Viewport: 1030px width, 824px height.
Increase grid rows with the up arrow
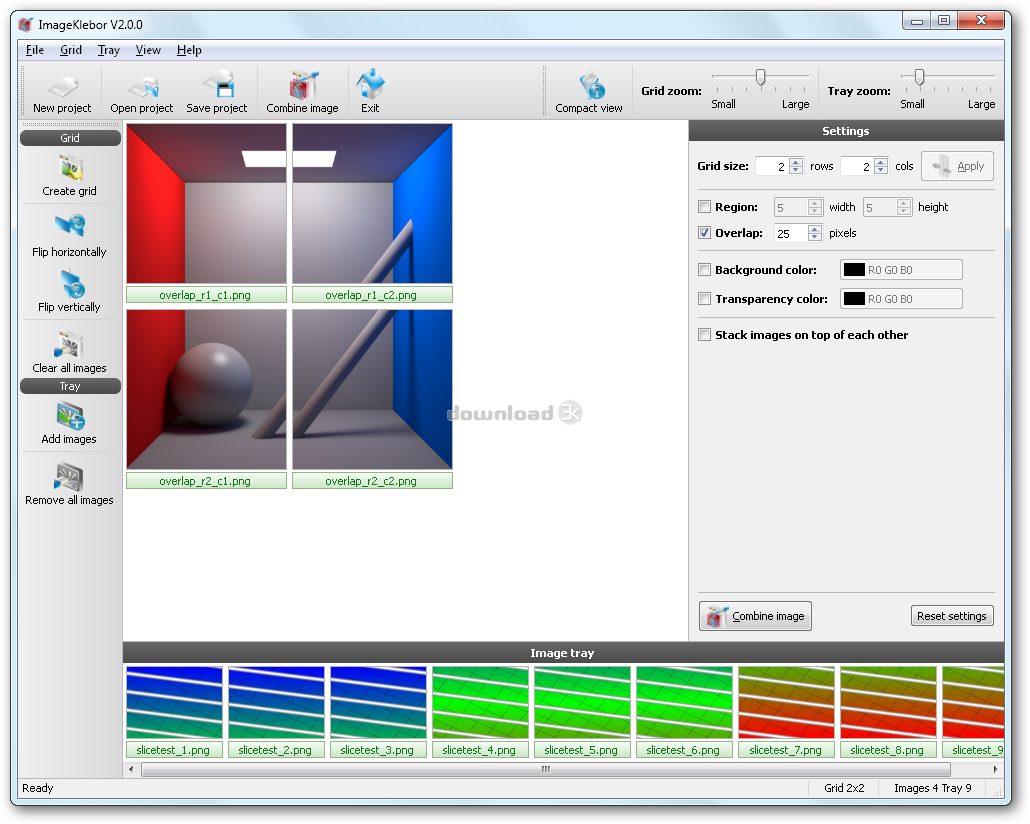[796, 162]
